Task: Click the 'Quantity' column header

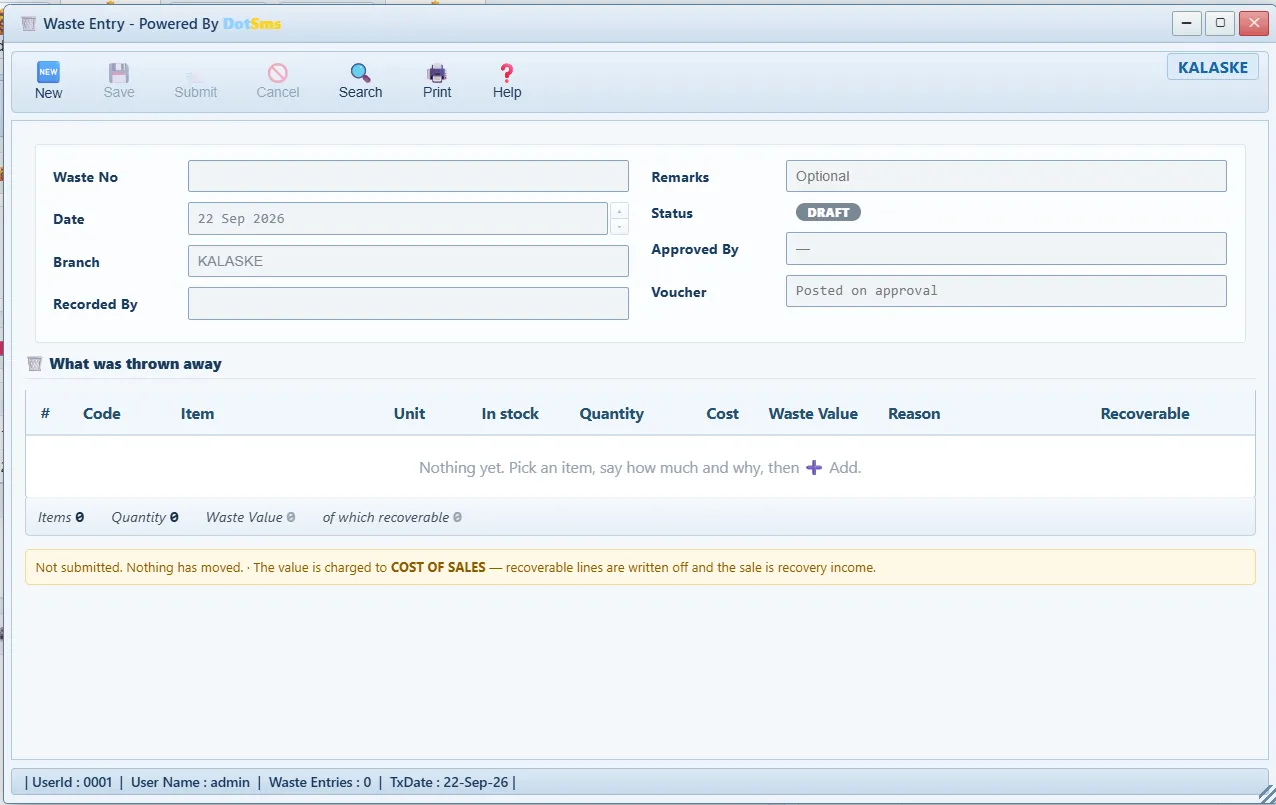Action: [x=611, y=414]
